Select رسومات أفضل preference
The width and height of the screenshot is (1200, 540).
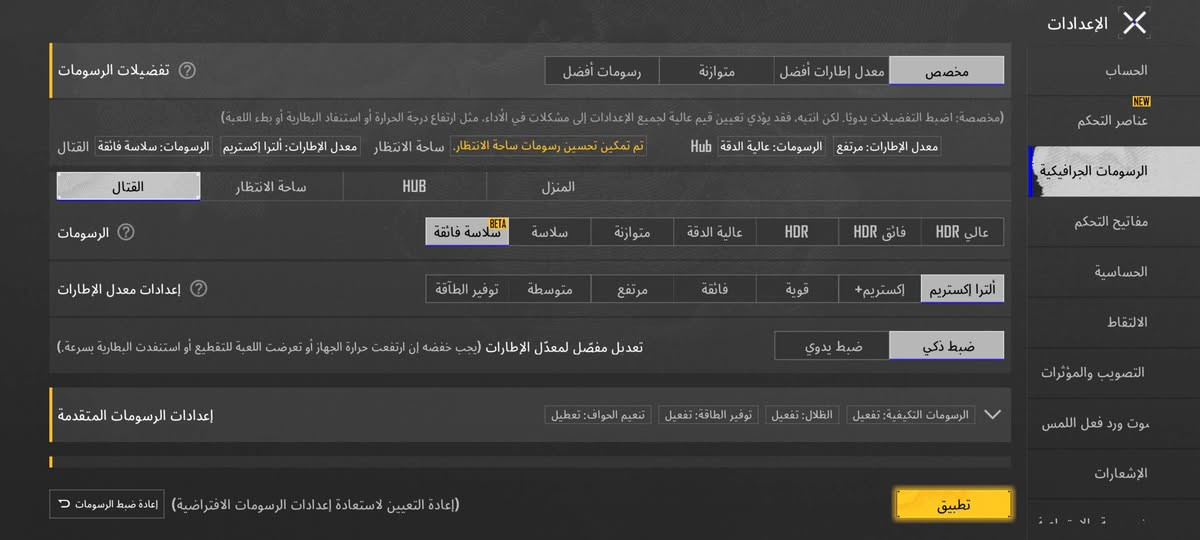coord(602,70)
